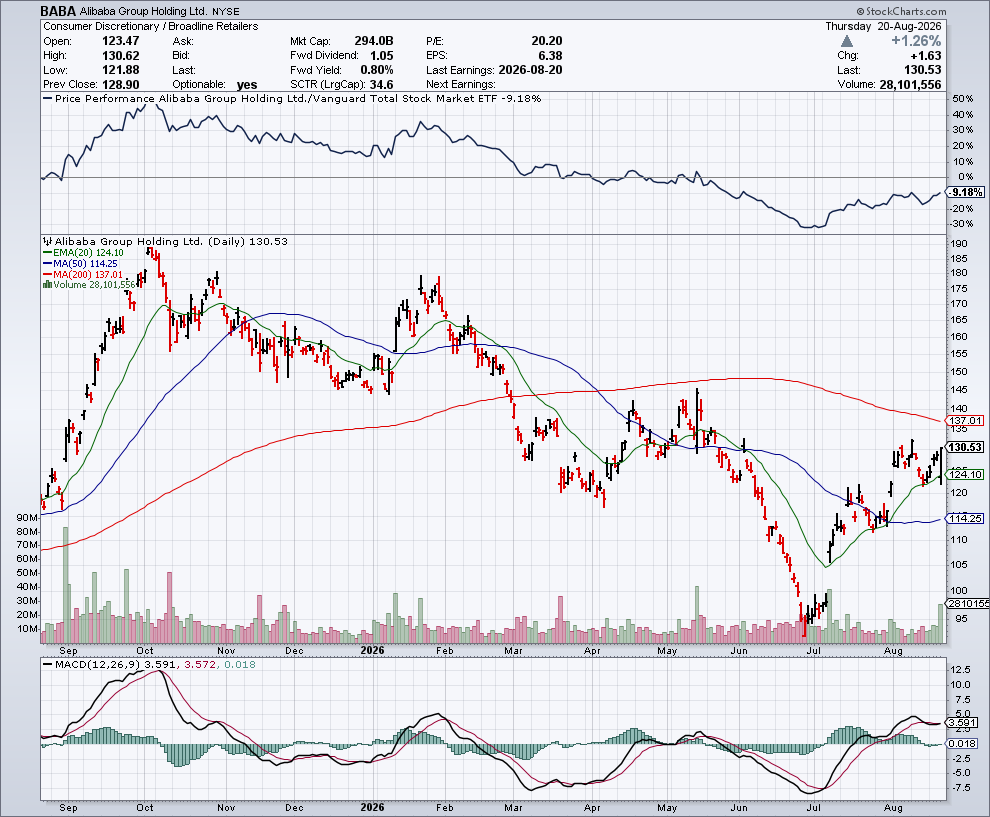Image resolution: width=990 pixels, height=817 pixels.
Task: Click the red 137.01 tag on the price axis
Action: pos(965,420)
